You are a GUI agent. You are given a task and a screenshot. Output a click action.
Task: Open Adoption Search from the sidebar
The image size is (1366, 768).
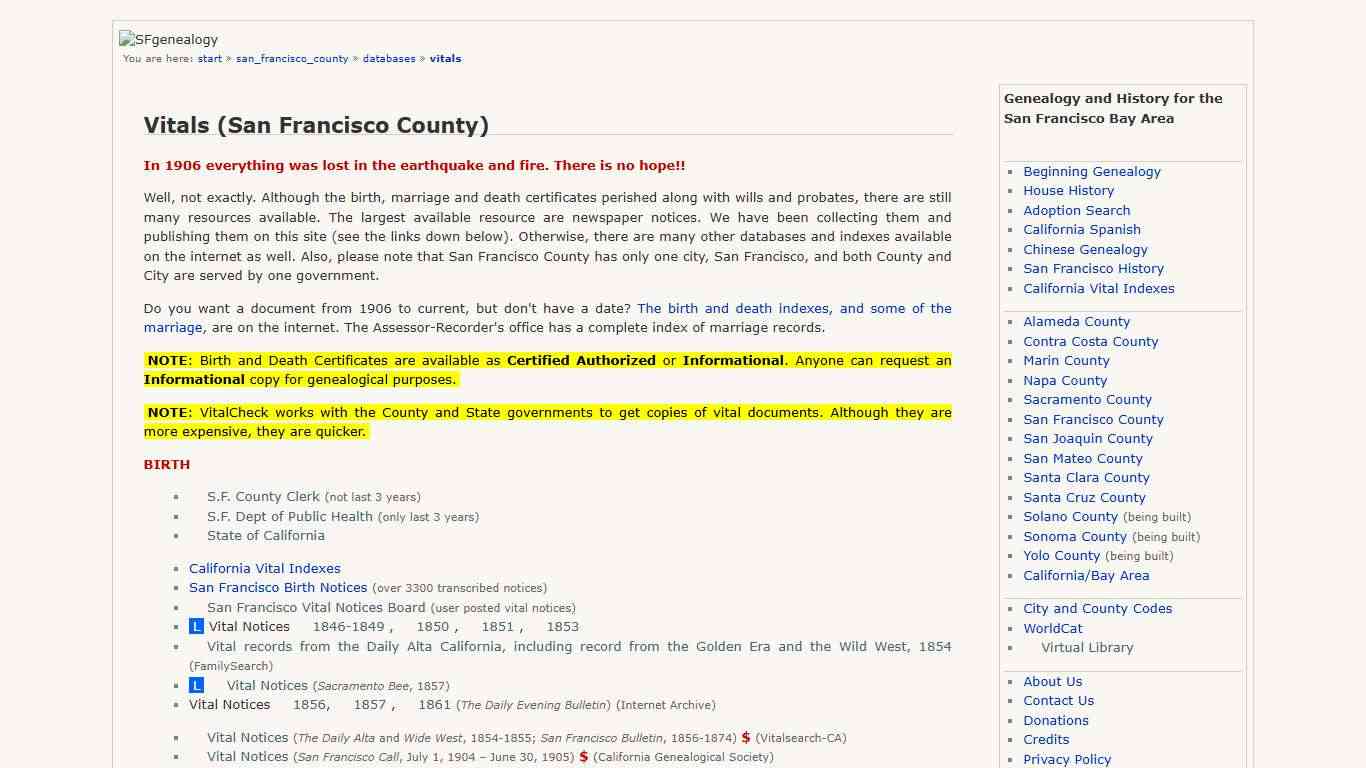point(1076,210)
